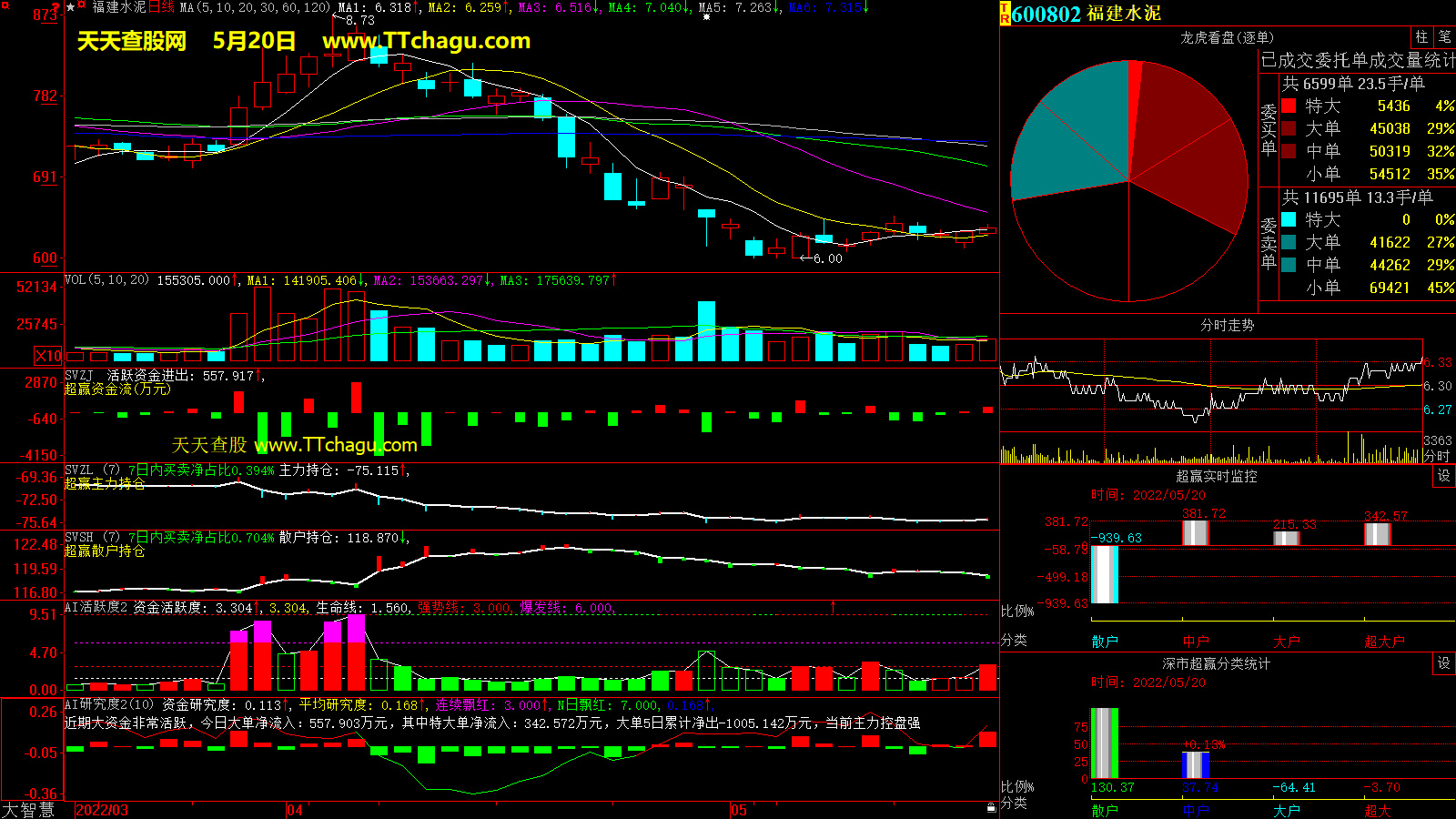Select the 龙虎看盘(逐单) panel title

click(x=1227, y=37)
